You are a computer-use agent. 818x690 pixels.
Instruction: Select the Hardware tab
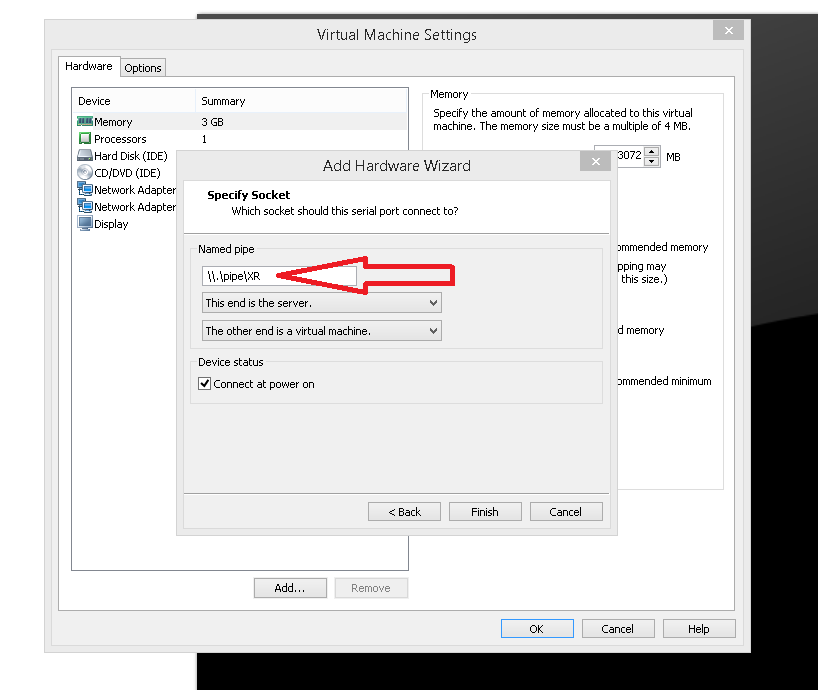point(89,66)
